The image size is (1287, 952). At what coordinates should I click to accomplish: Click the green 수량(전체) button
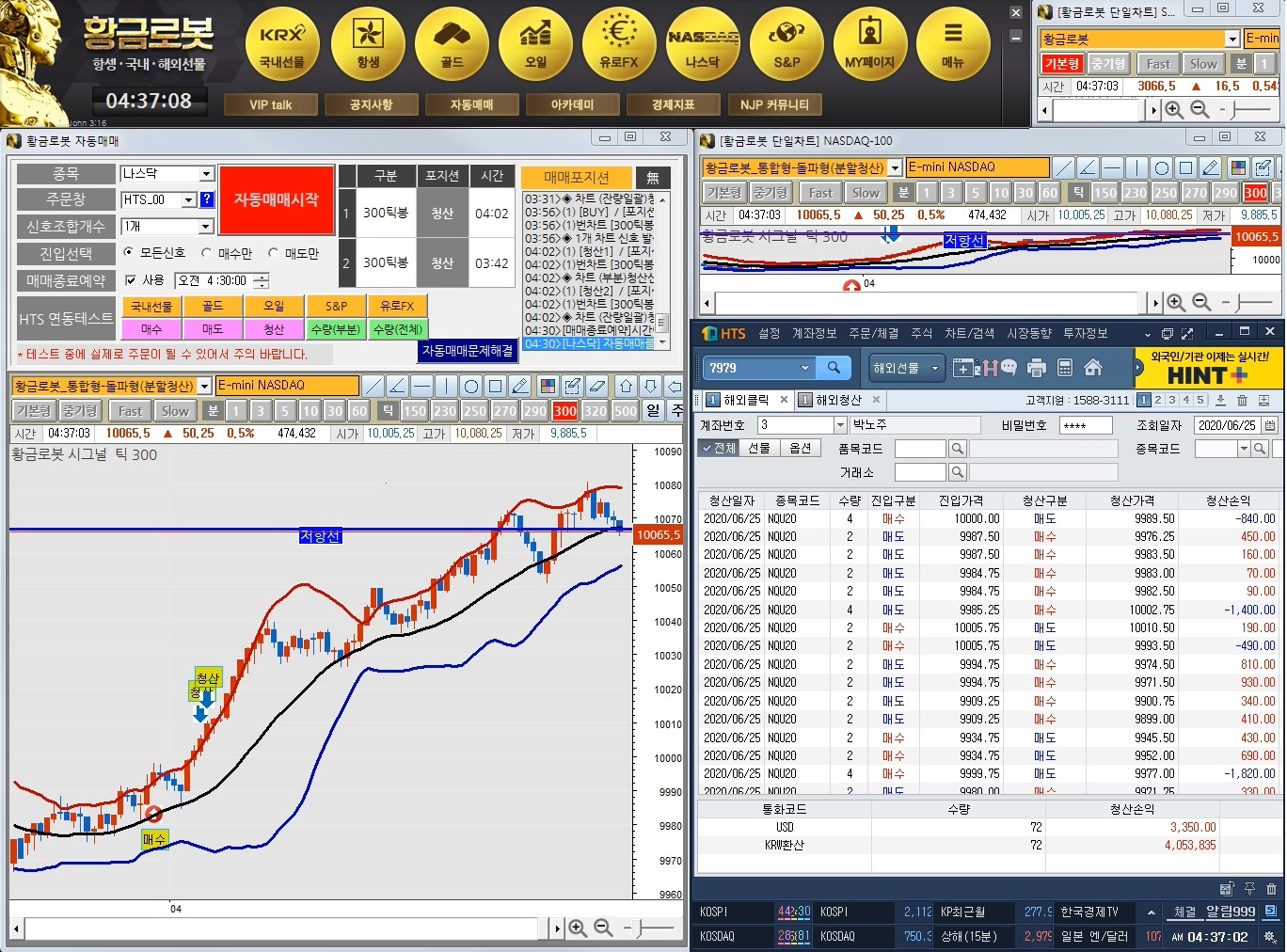398,329
